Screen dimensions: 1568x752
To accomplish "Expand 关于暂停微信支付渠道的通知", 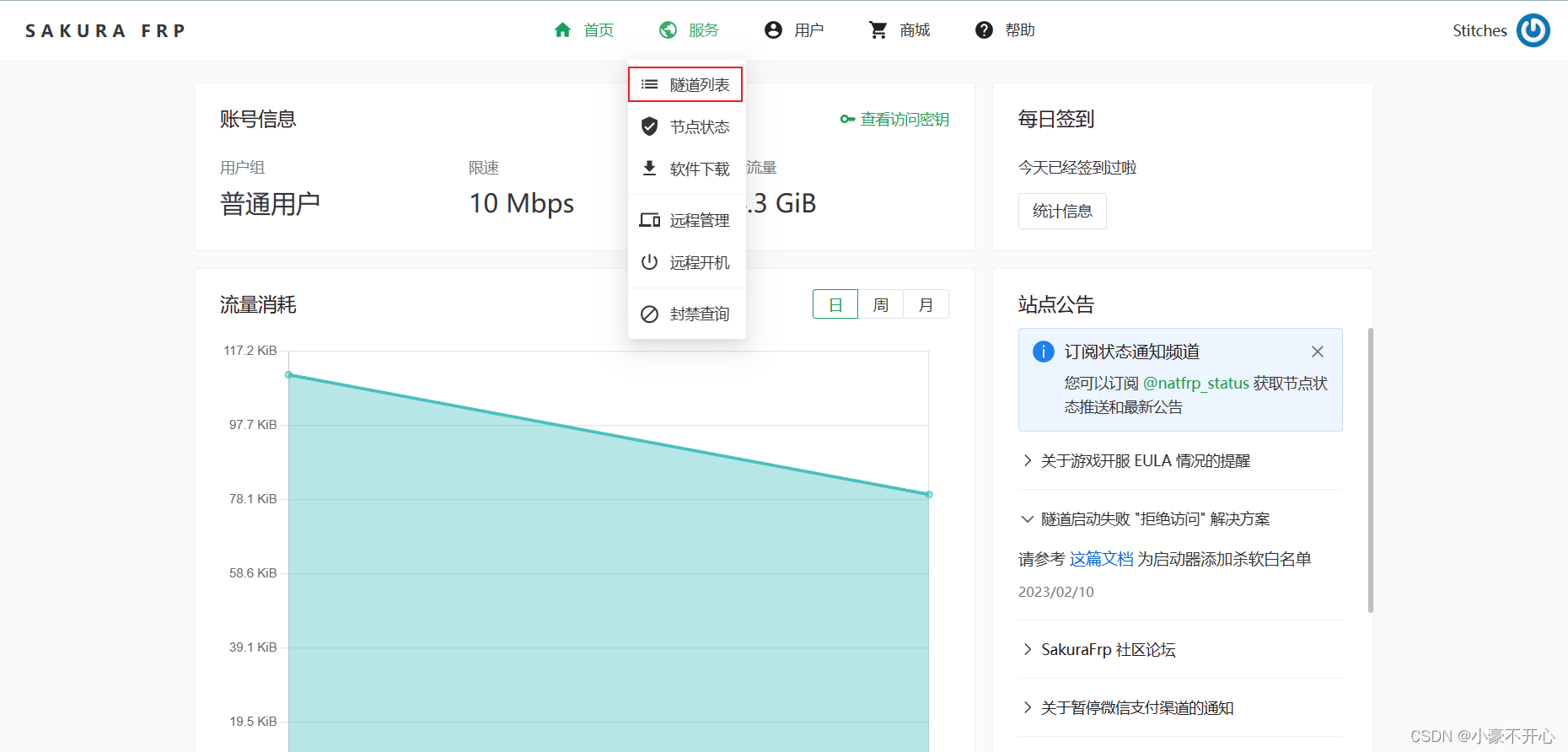I will click(x=1180, y=707).
